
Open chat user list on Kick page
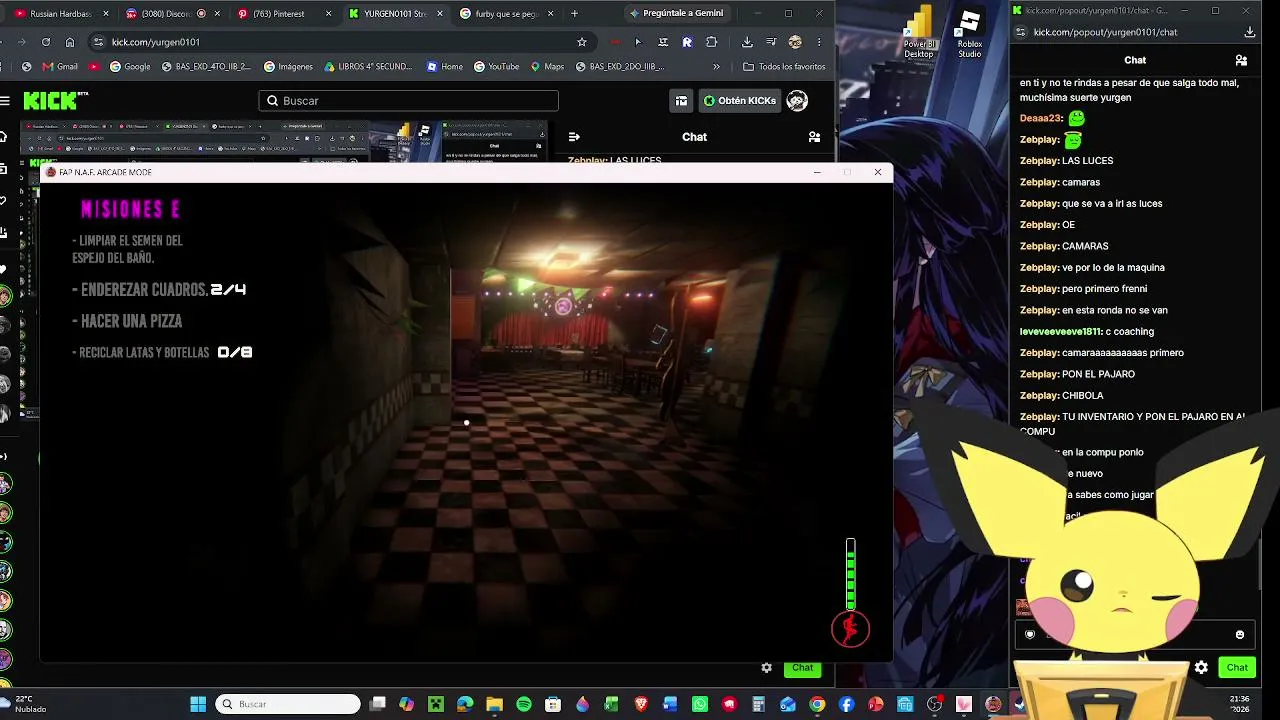(x=814, y=137)
